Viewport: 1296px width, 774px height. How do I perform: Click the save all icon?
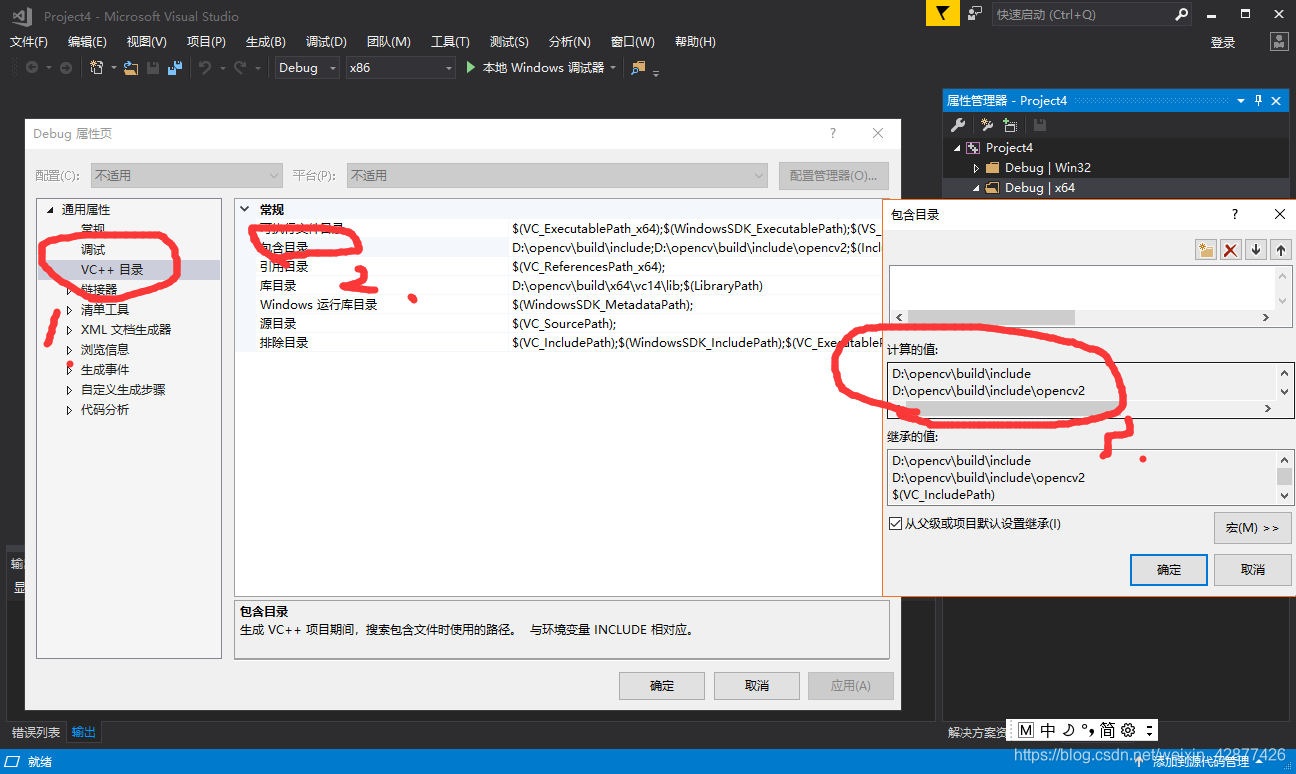tap(175, 68)
